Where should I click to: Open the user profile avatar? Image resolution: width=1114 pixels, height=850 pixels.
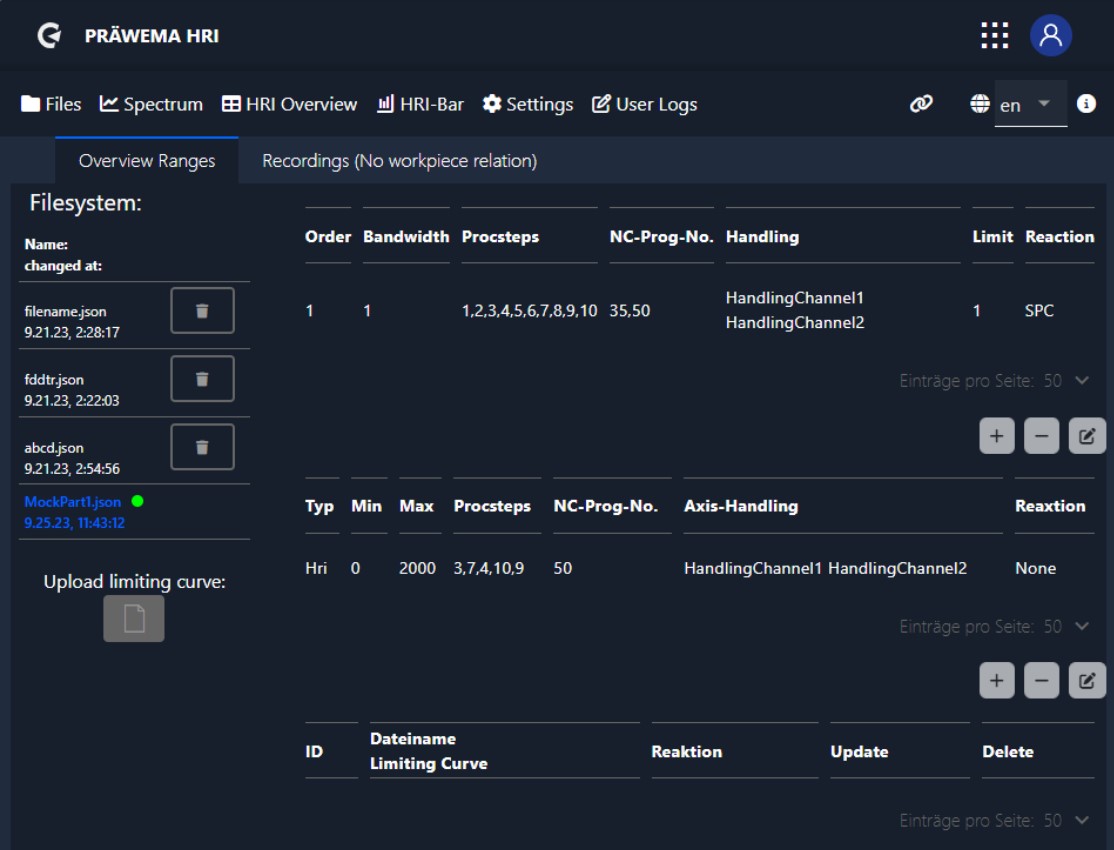(x=1051, y=36)
